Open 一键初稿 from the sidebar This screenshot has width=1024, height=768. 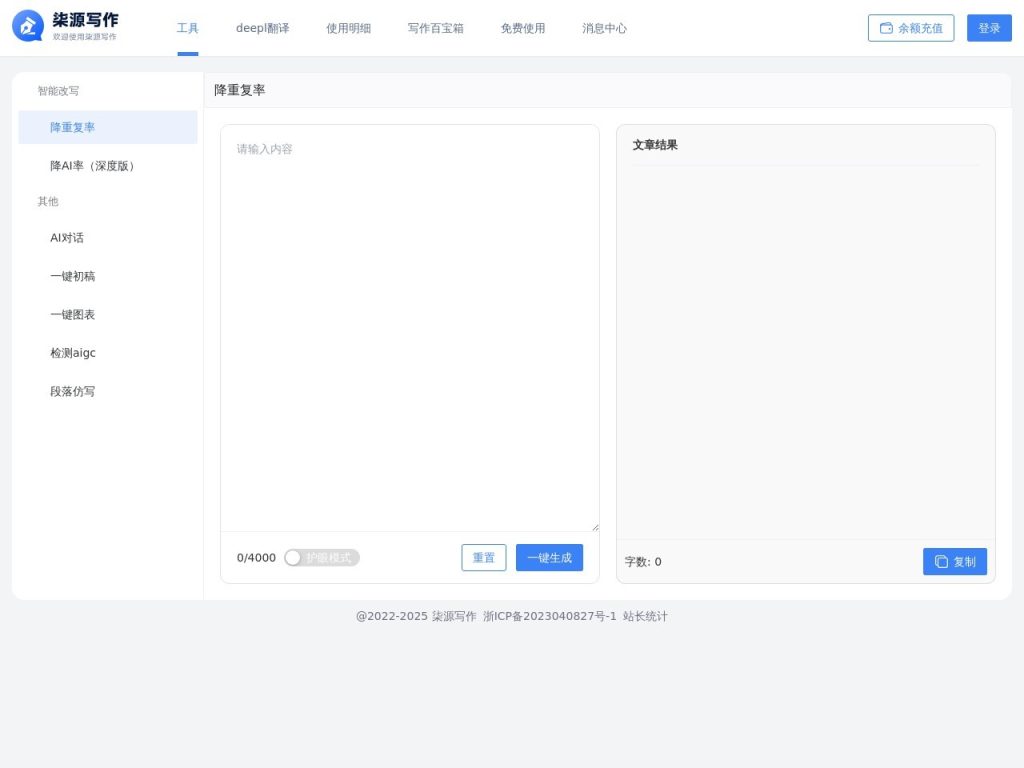108,276
